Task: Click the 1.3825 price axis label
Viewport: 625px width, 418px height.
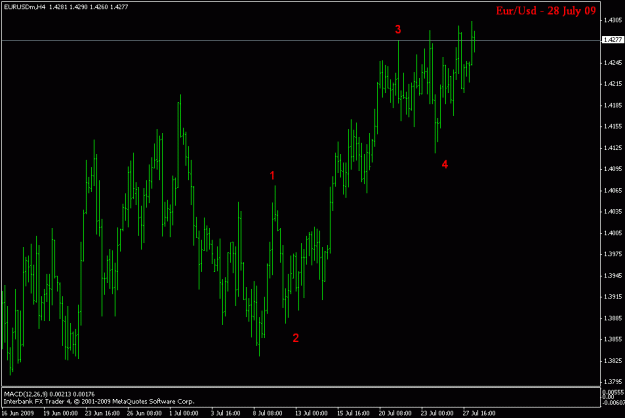Action: [x=613, y=361]
